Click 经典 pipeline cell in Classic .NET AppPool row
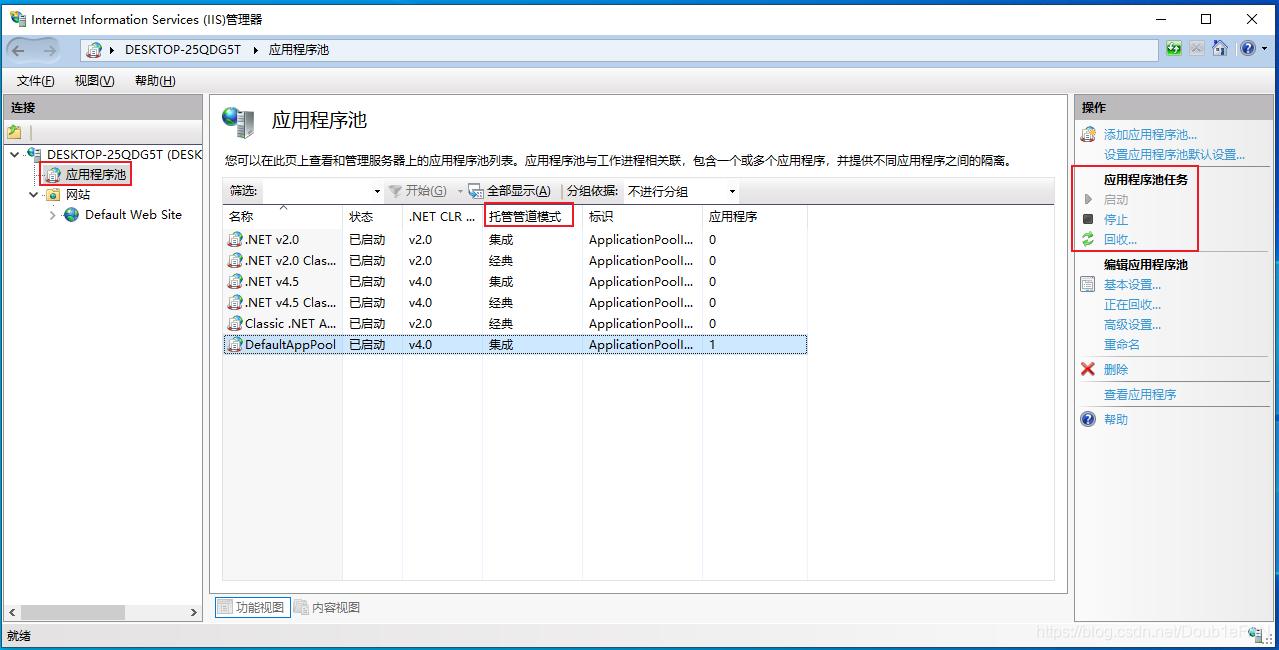Viewport: 1279px width, 650px height. point(501,324)
